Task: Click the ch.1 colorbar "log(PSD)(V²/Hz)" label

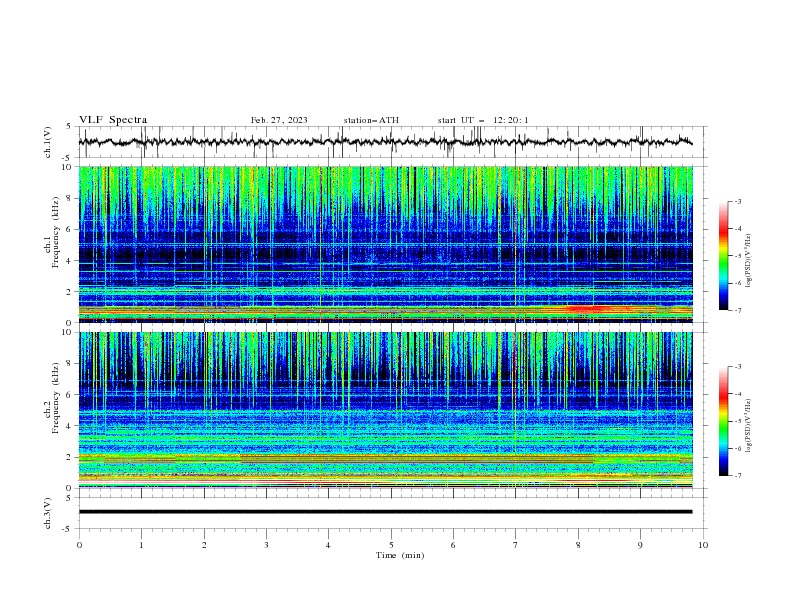Action: (749, 261)
